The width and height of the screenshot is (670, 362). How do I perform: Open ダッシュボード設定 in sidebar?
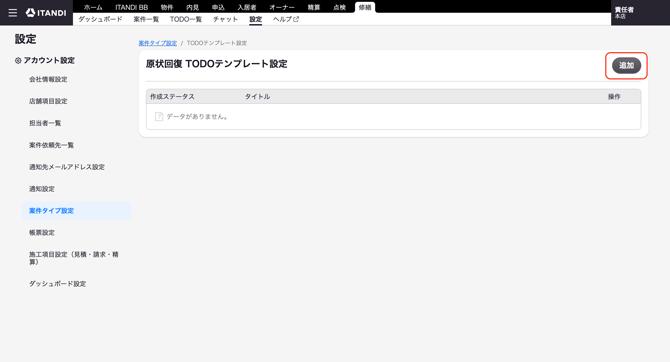click(x=58, y=284)
